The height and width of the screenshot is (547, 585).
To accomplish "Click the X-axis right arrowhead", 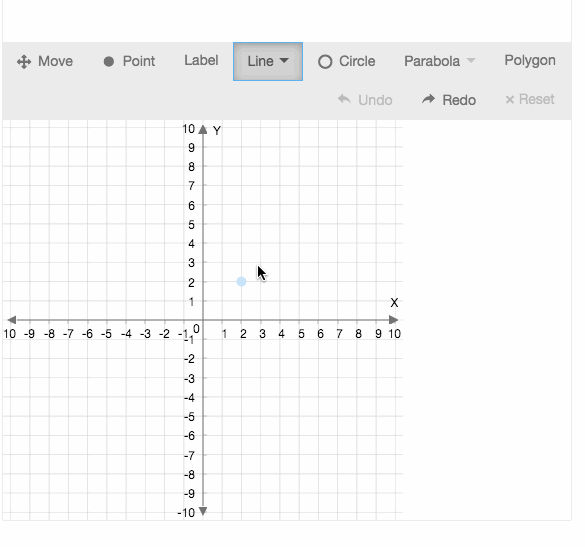I will click(x=393, y=320).
